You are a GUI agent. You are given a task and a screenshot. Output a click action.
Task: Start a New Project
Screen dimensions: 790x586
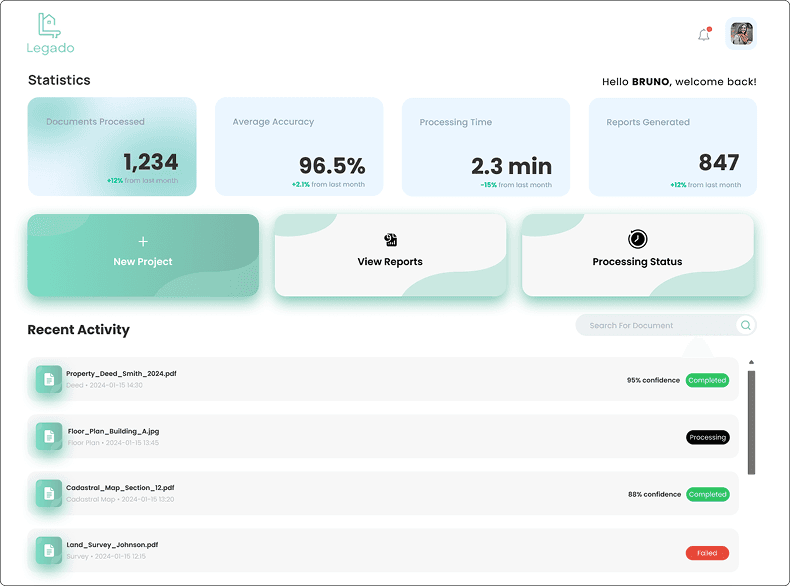[x=143, y=255]
